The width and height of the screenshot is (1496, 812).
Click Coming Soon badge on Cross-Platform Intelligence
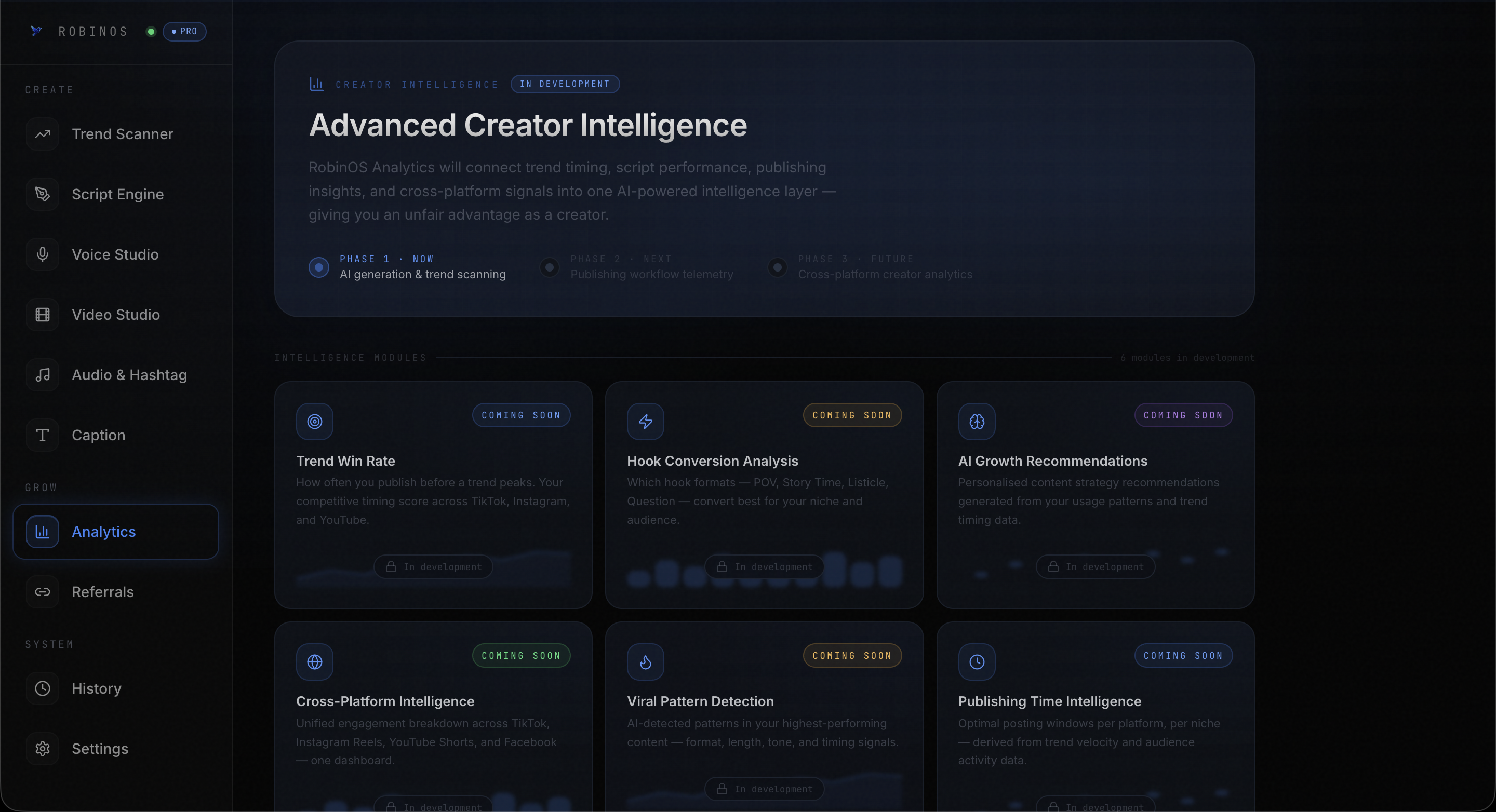click(522, 655)
